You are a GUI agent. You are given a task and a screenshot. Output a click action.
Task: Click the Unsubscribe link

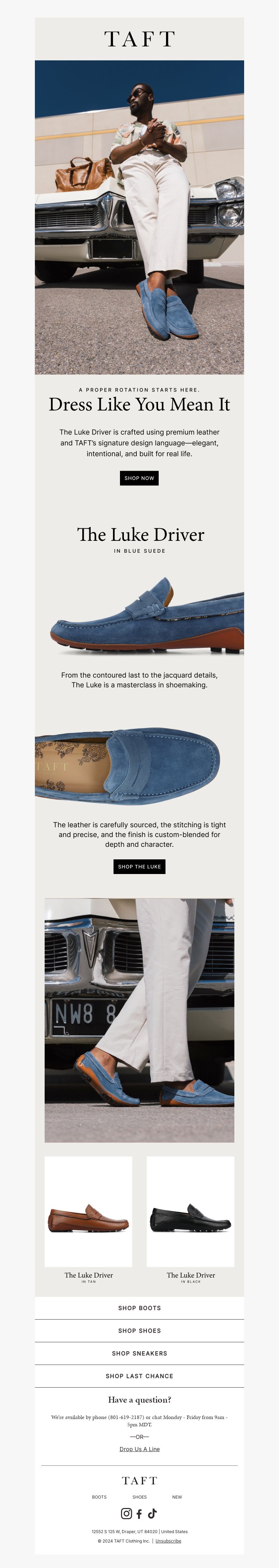(168, 1541)
